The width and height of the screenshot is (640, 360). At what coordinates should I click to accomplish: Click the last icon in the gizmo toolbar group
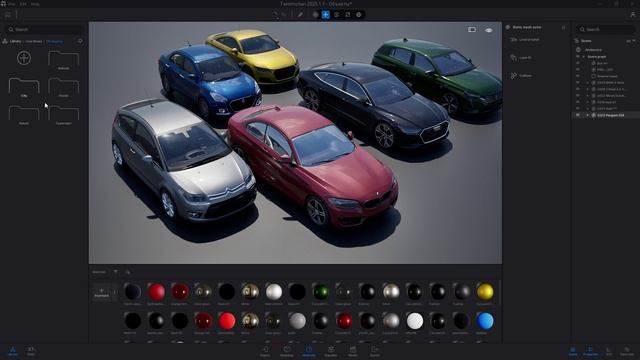coord(359,15)
